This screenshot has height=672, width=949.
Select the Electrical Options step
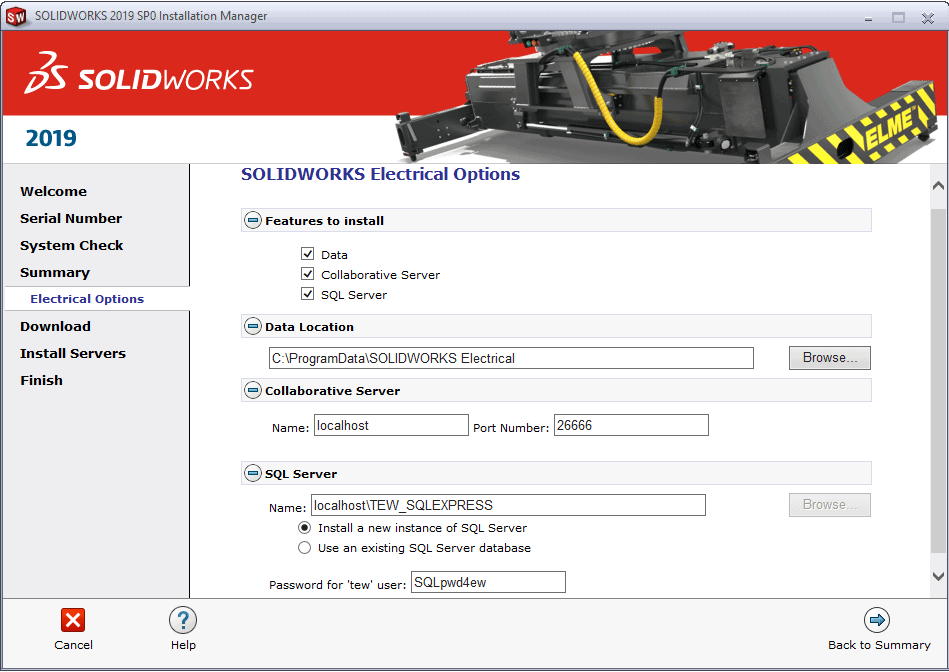87,298
